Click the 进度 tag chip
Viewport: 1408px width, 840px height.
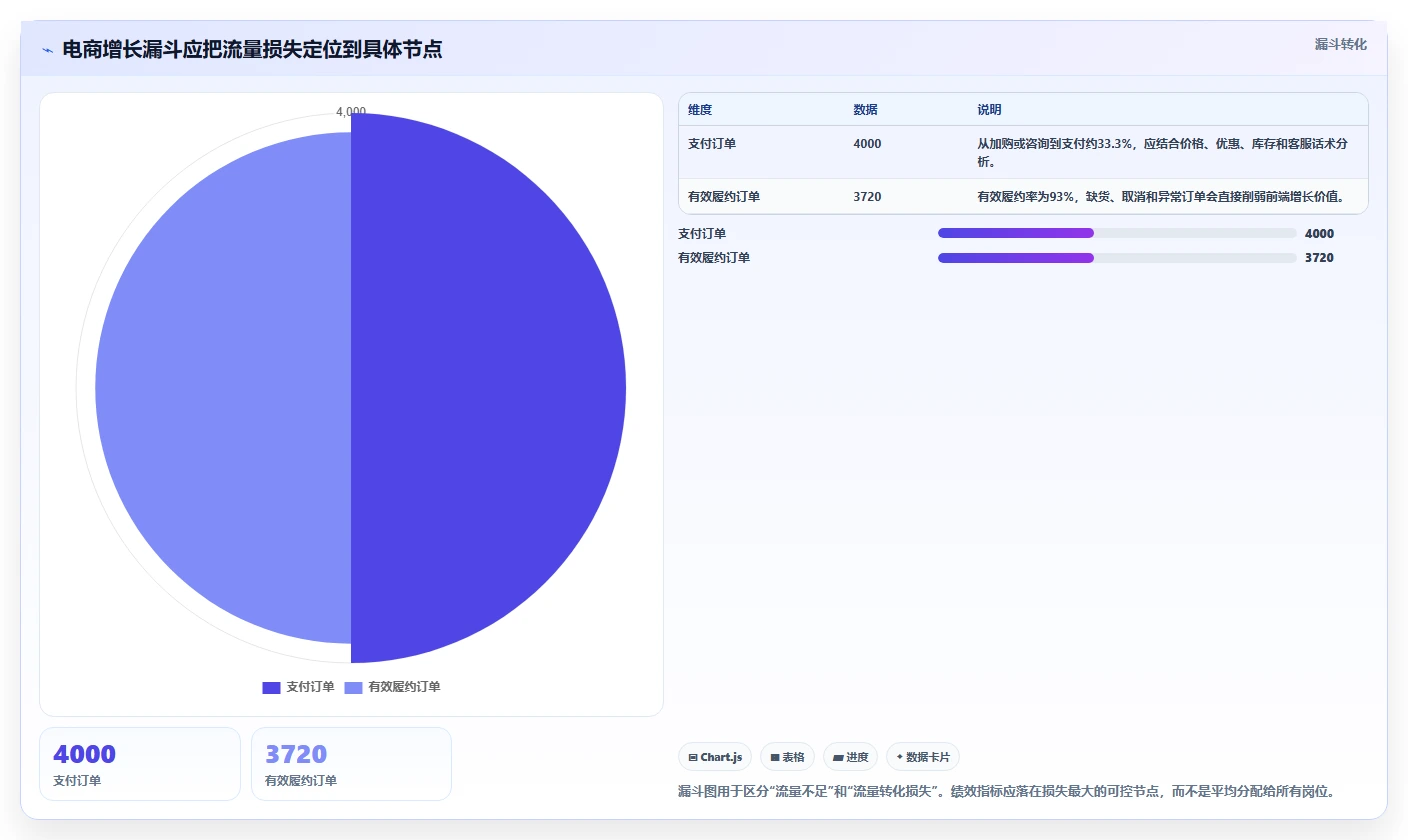851,757
